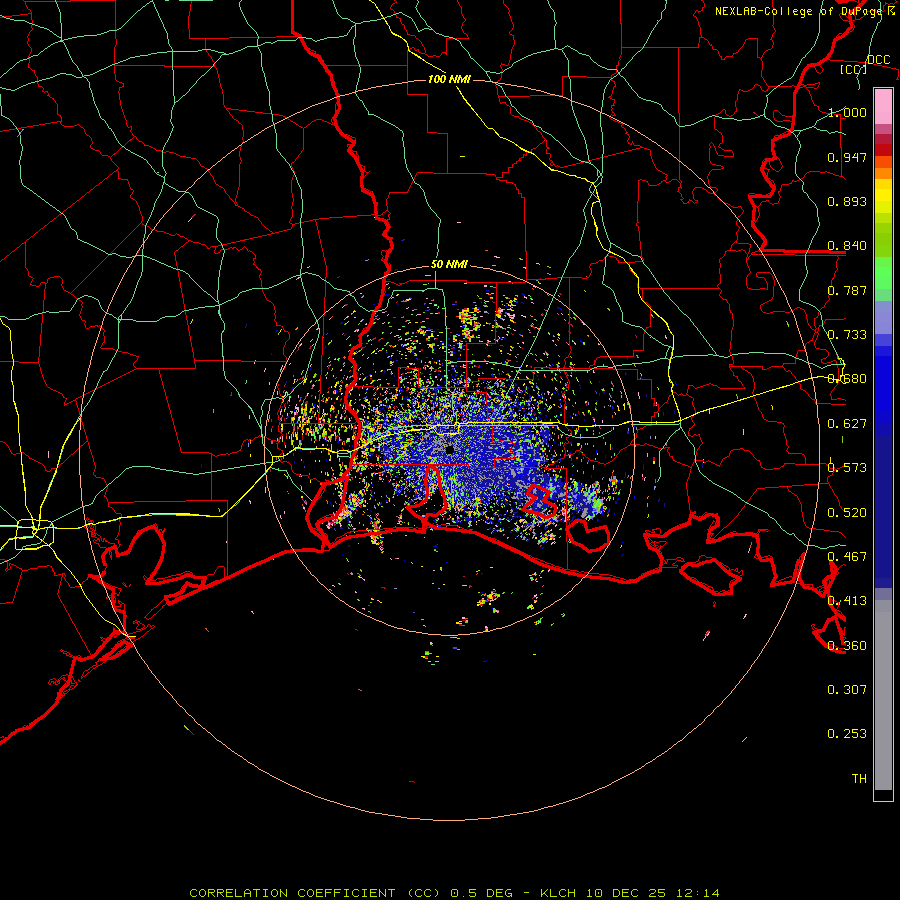Click the 0.253 scale value
The width and height of the screenshot is (900, 900).
point(847,734)
